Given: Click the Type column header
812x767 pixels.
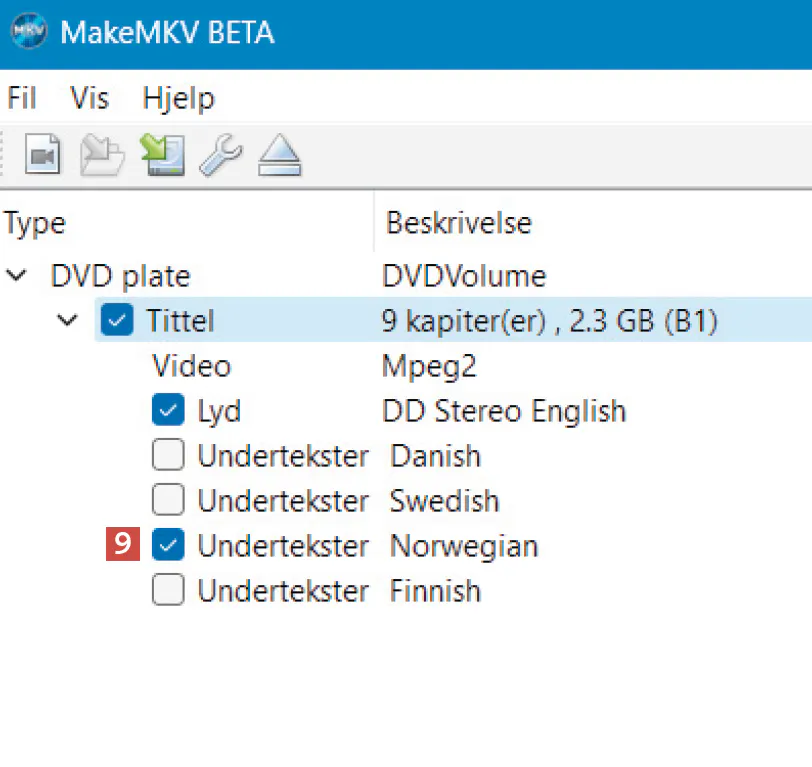Looking at the screenshot, I should 35,222.
